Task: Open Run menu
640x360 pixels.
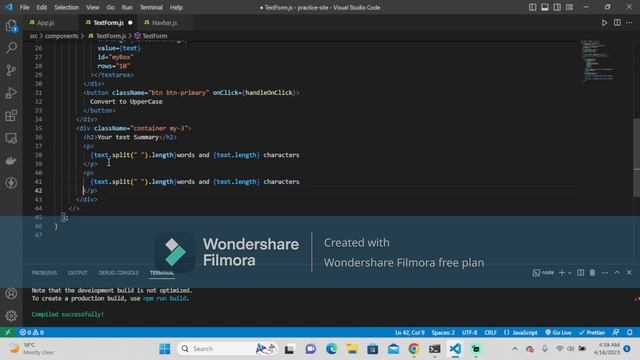Action: click(x=127, y=7)
